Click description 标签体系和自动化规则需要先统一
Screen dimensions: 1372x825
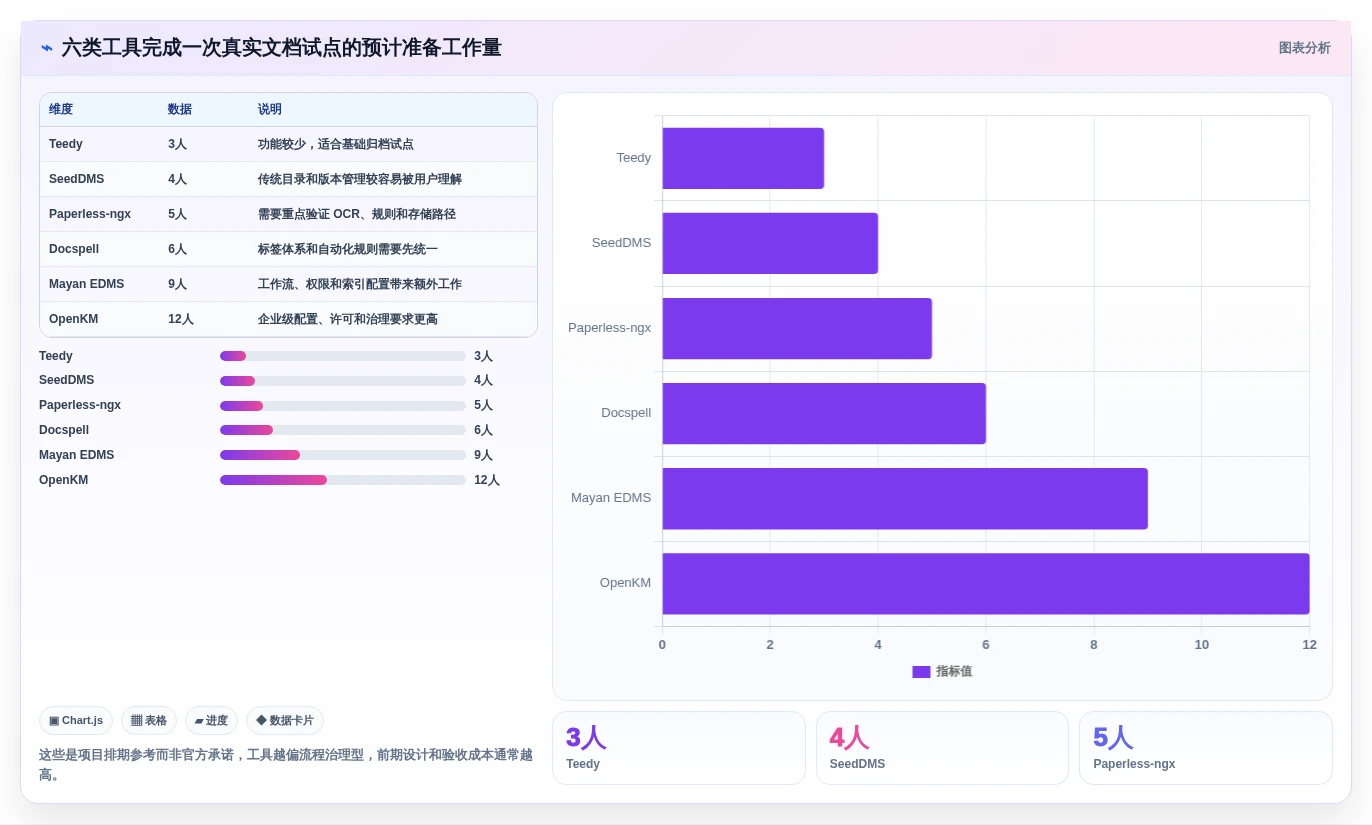pyautogui.click(x=348, y=249)
